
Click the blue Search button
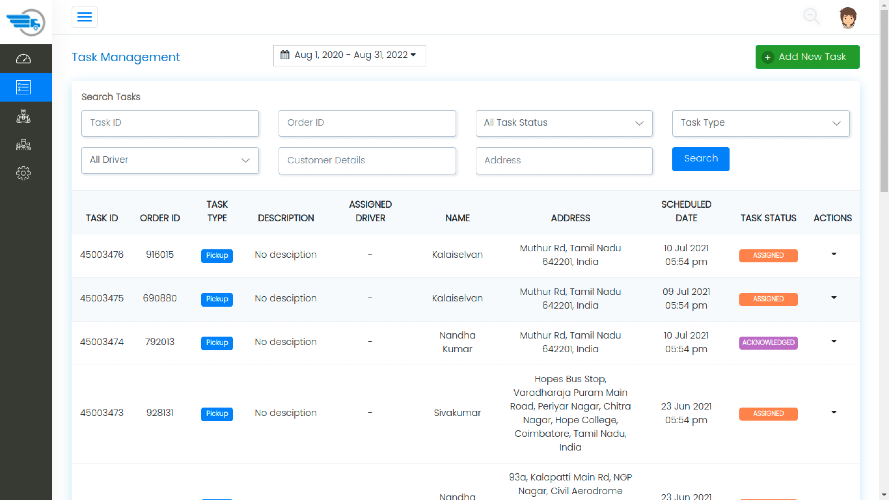(701, 159)
